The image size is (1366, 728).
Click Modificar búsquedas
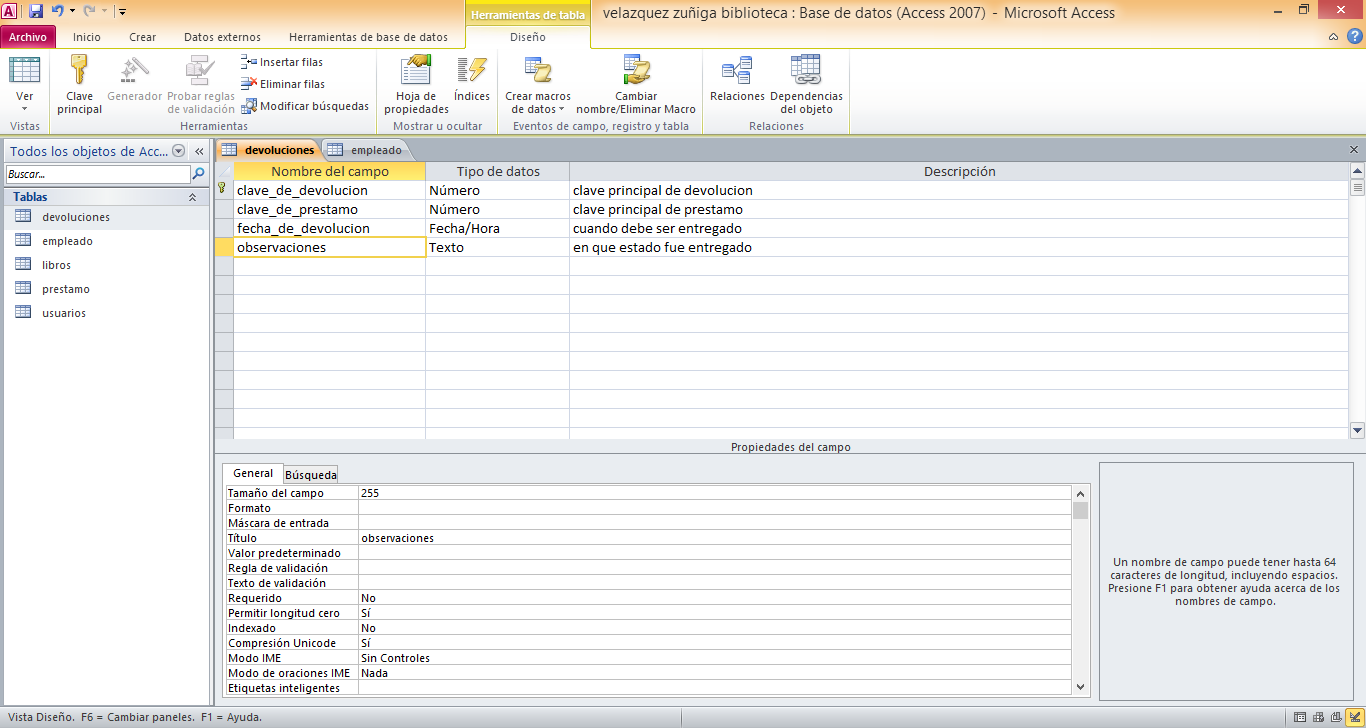pos(306,106)
